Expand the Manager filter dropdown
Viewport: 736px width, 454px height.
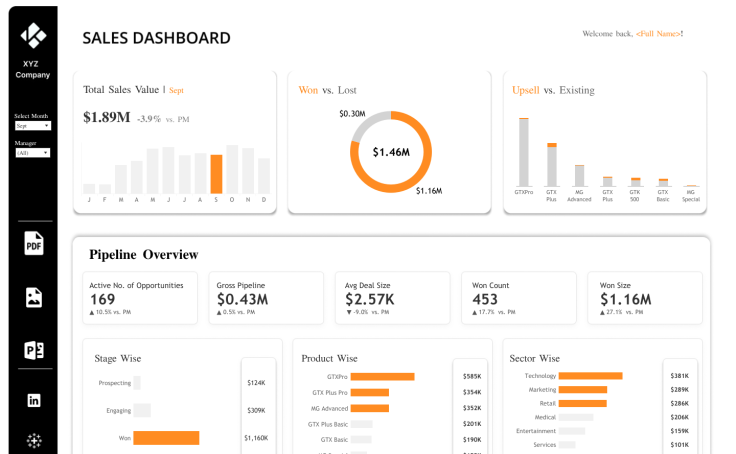tap(33, 153)
